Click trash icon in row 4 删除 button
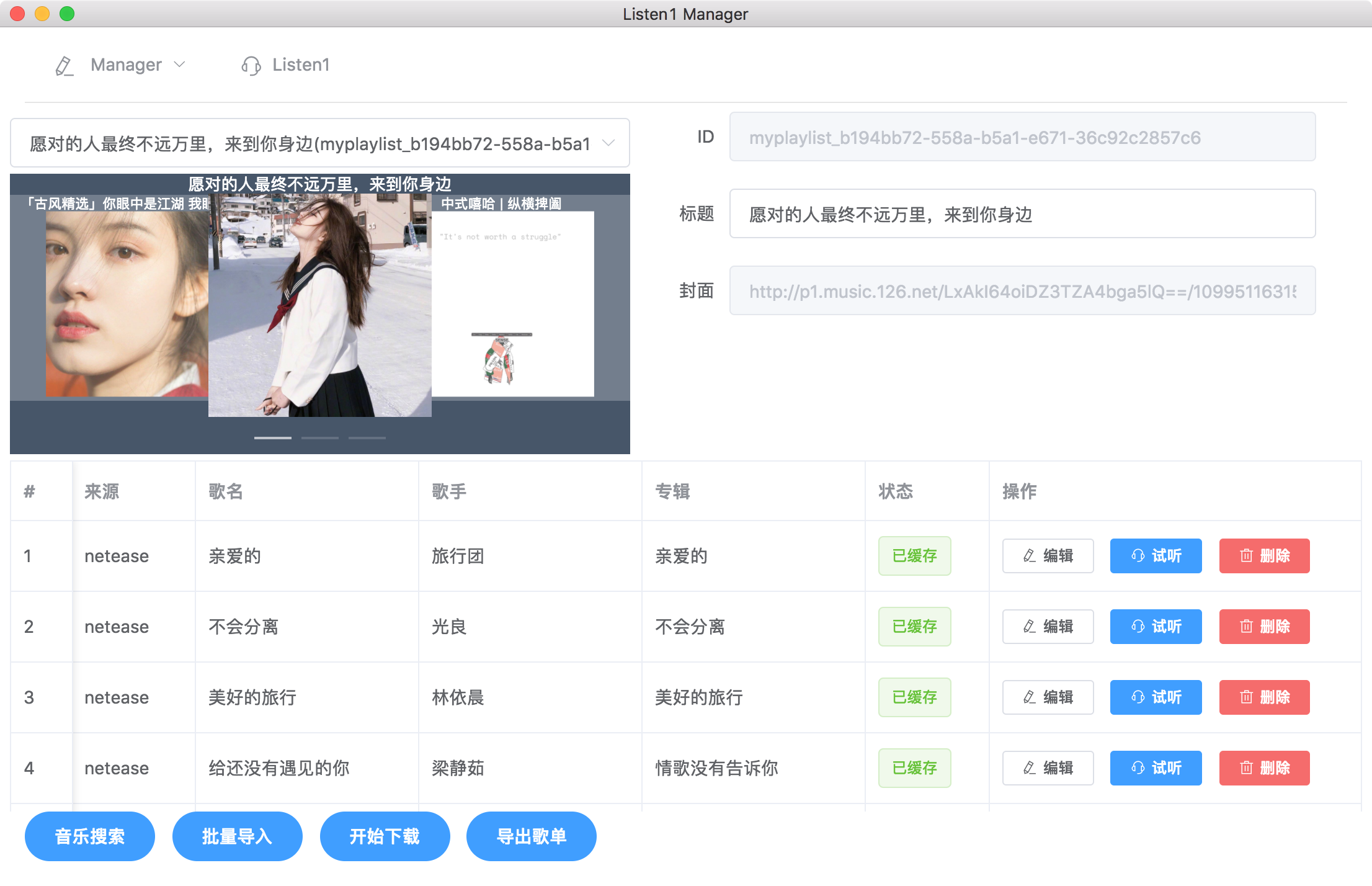The image size is (1372, 886). [x=1246, y=768]
